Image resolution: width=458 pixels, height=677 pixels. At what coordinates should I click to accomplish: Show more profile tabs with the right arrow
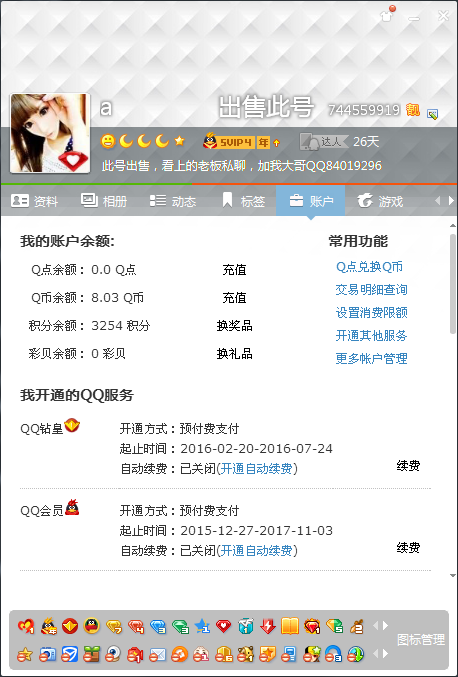click(451, 201)
